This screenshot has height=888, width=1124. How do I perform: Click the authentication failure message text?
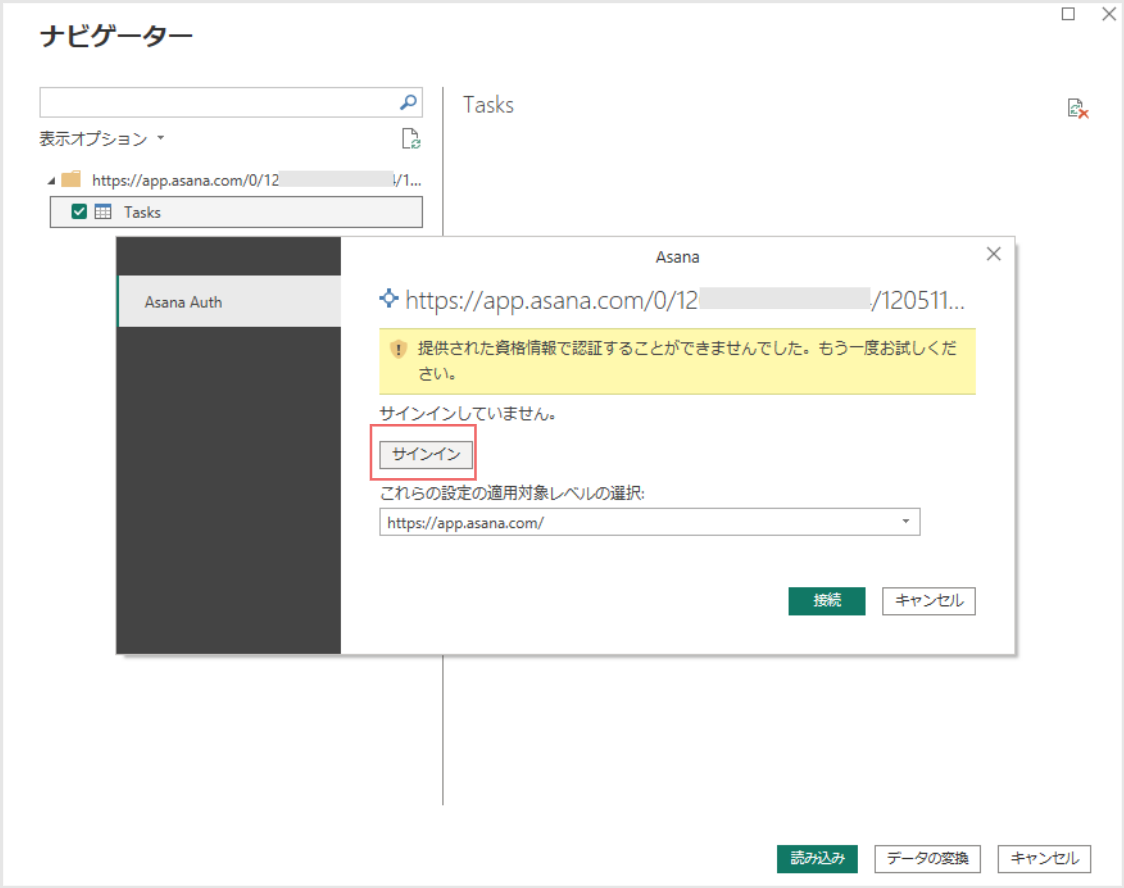(x=687, y=361)
